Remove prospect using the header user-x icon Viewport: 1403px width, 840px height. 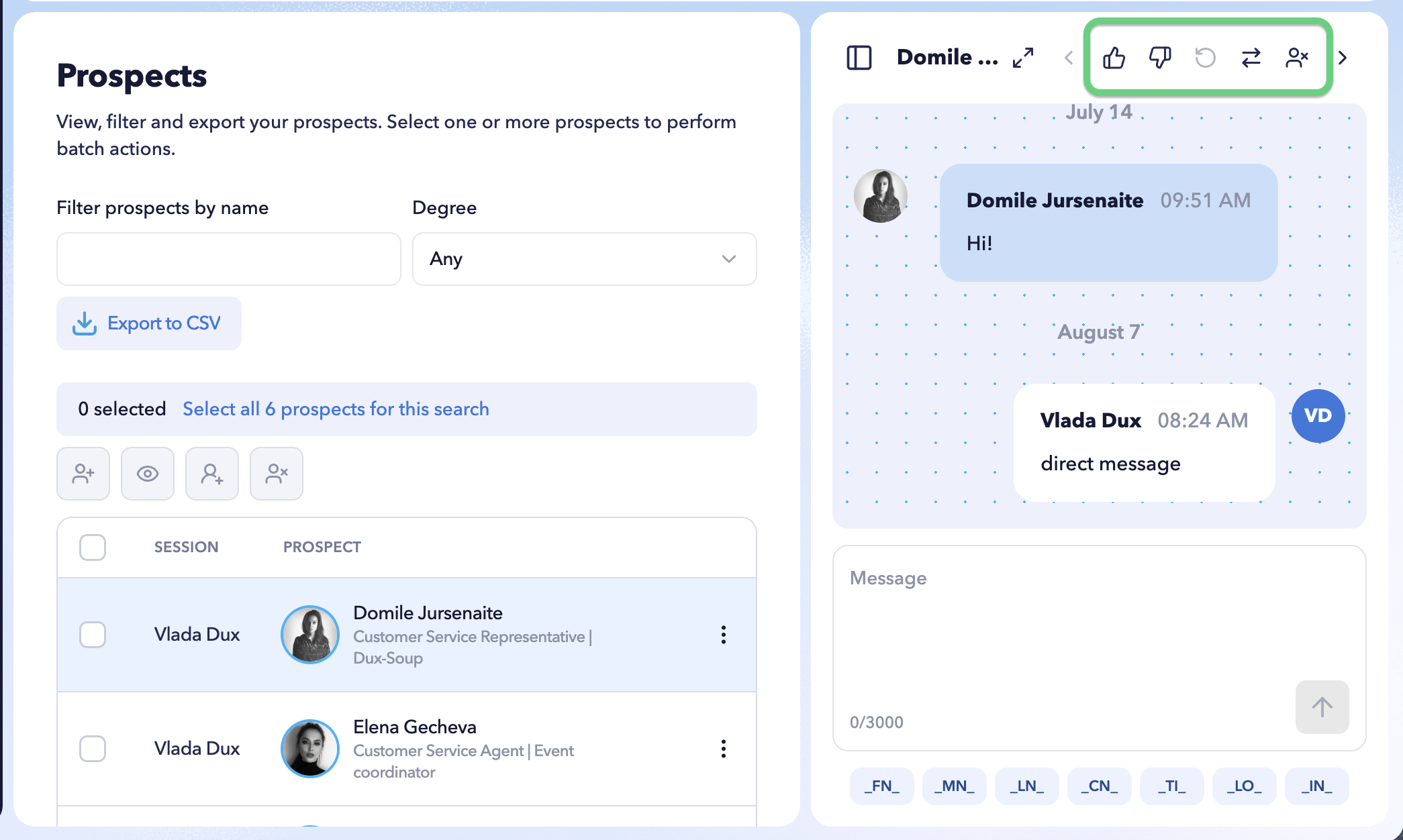pos(1297,58)
